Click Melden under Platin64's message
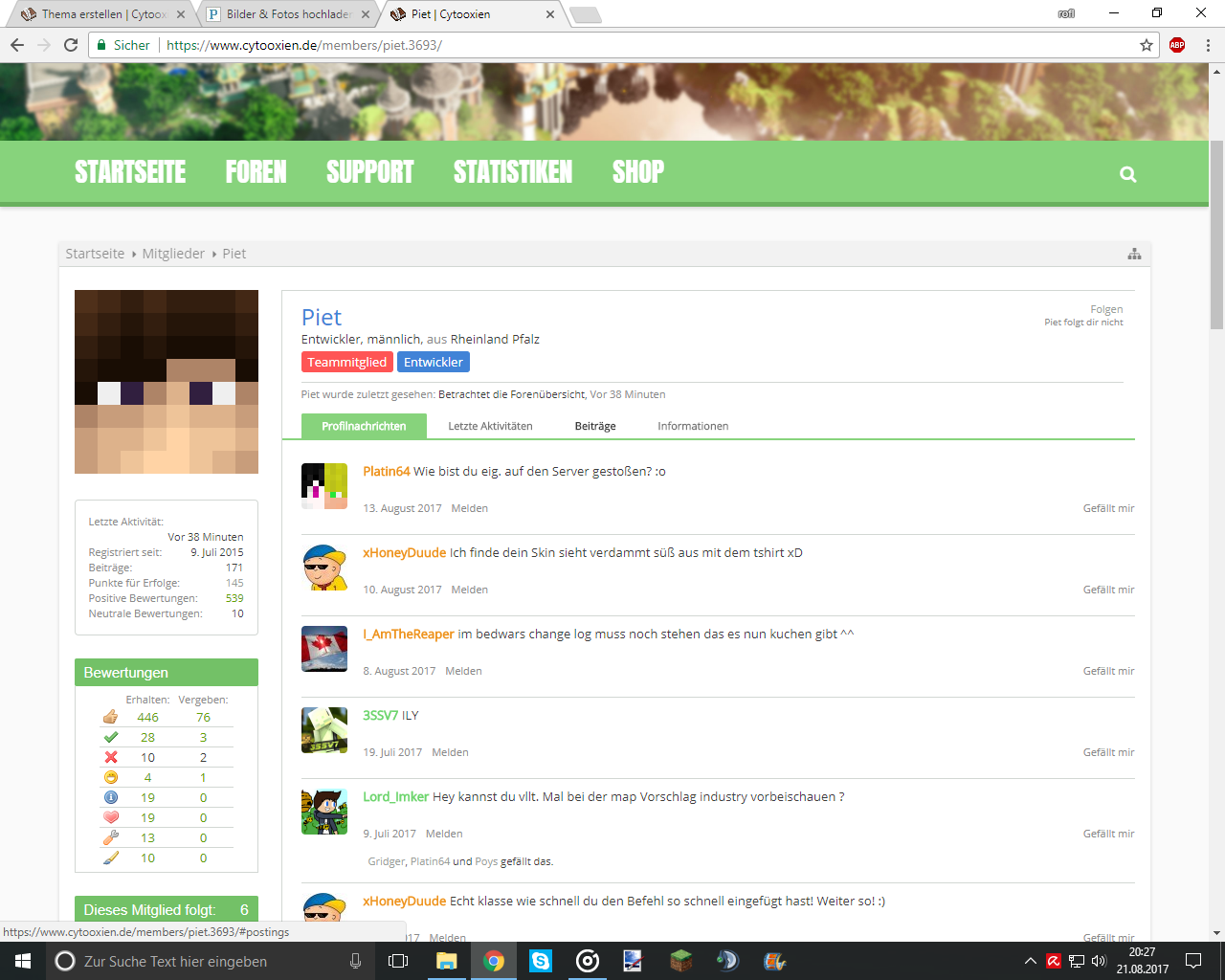 coord(470,508)
